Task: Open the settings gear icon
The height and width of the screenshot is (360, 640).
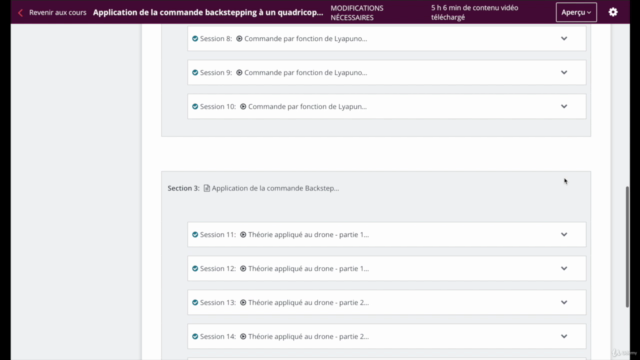Action: pos(613,12)
